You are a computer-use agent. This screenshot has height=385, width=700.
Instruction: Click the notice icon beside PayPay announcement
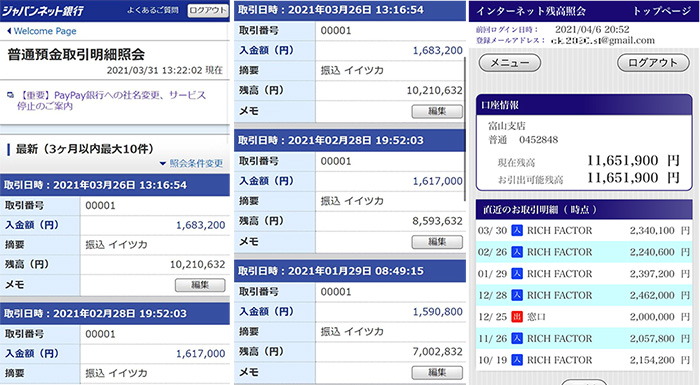pos(10,95)
